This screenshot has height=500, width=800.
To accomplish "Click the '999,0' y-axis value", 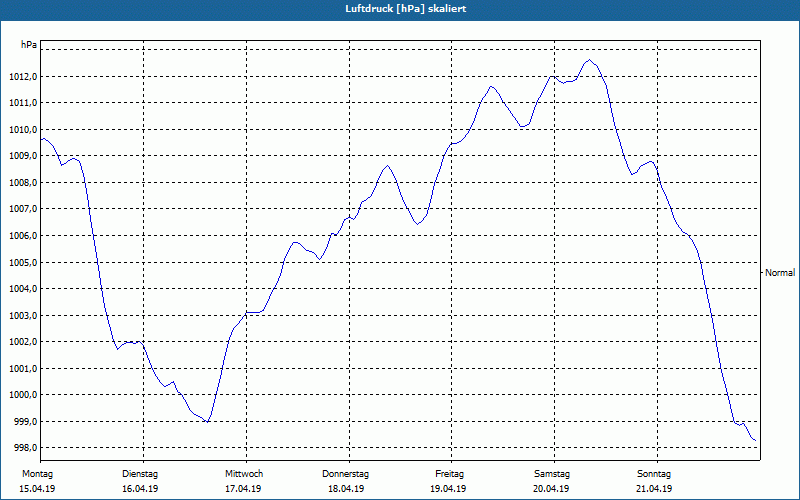I will 25,421.
